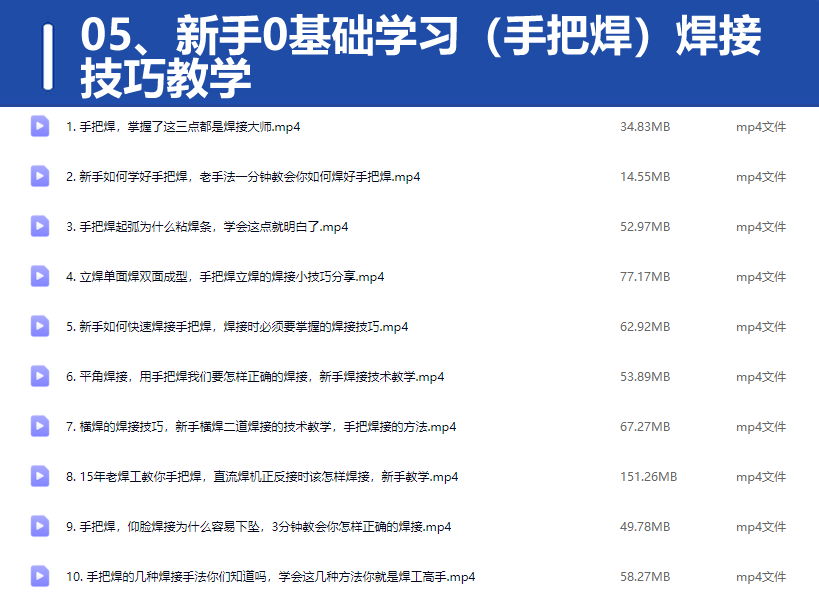
Task: Click the video icon for file 8 15年老焊工
Action: (40, 476)
